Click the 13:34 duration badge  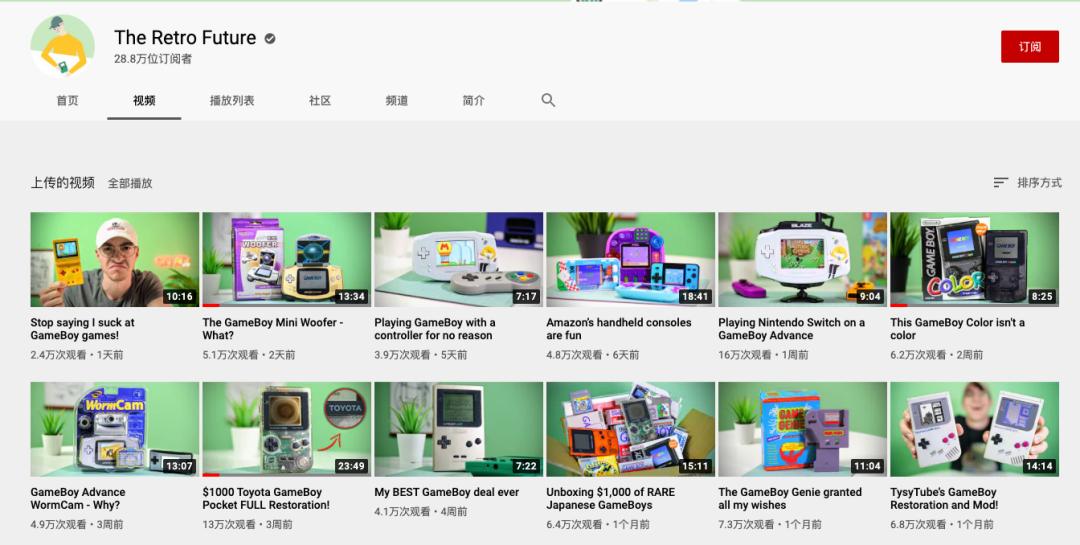pyautogui.click(x=351, y=296)
